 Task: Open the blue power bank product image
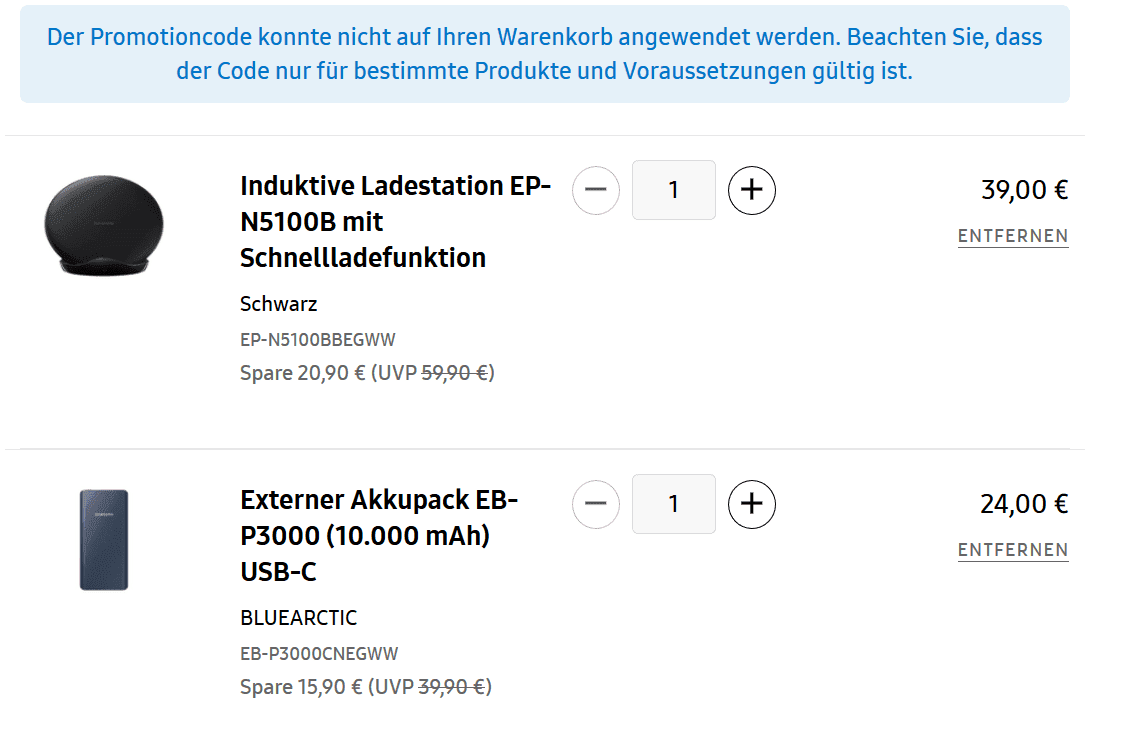(x=104, y=540)
